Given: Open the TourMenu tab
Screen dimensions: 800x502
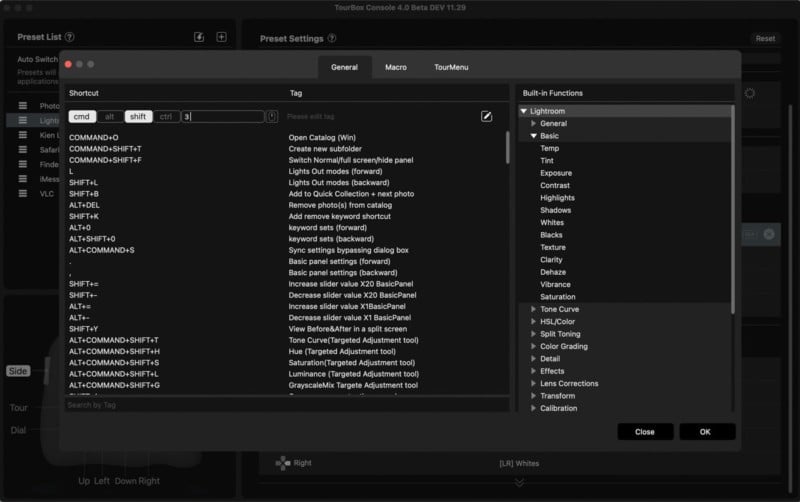Looking at the screenshot, I should click(x=451, y=67).
